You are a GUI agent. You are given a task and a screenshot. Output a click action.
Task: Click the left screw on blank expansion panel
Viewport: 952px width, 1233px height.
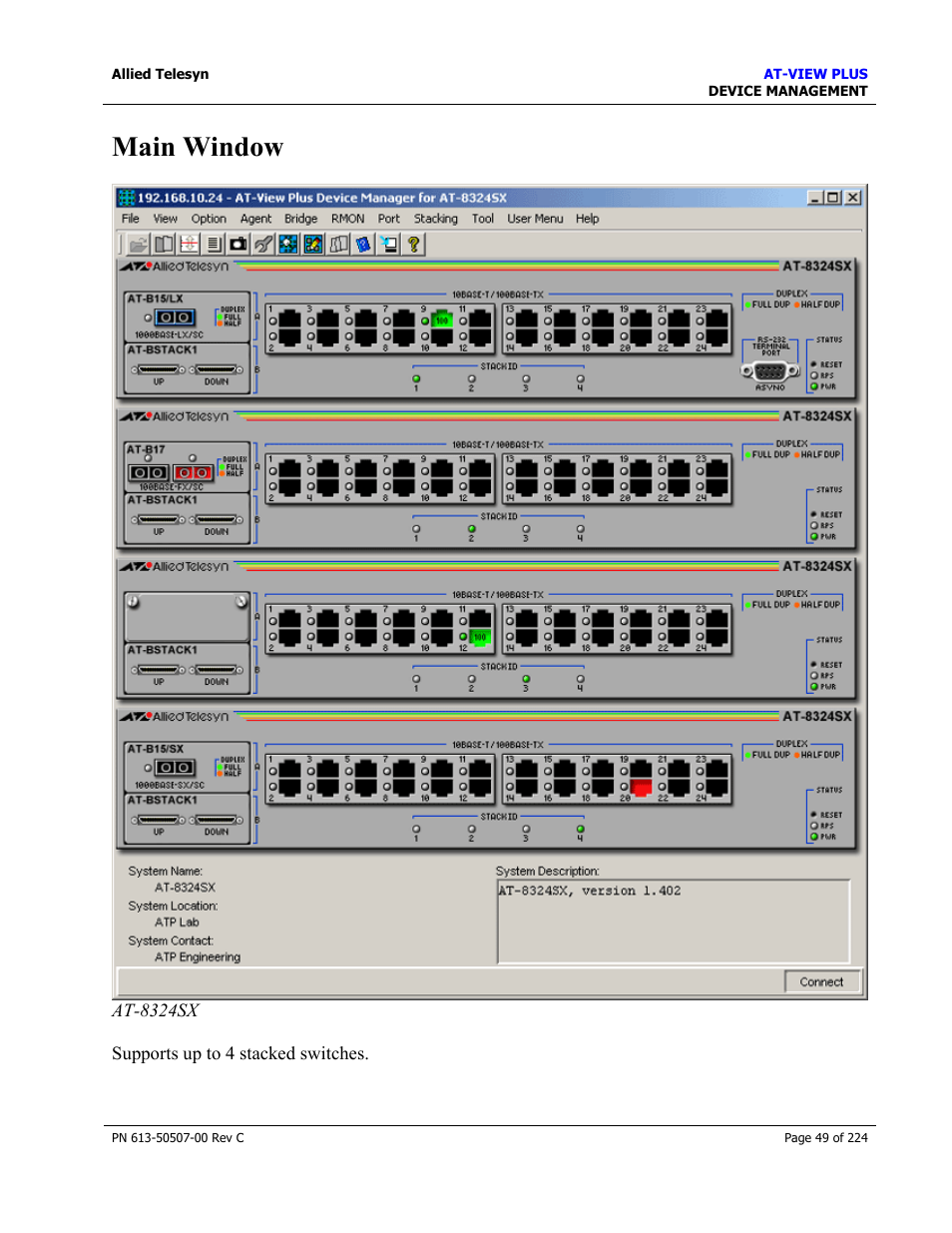(133, 601)
